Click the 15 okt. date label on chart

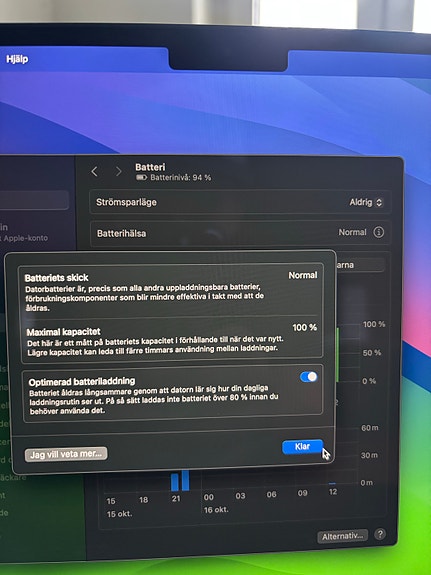[x=119, y=514]
